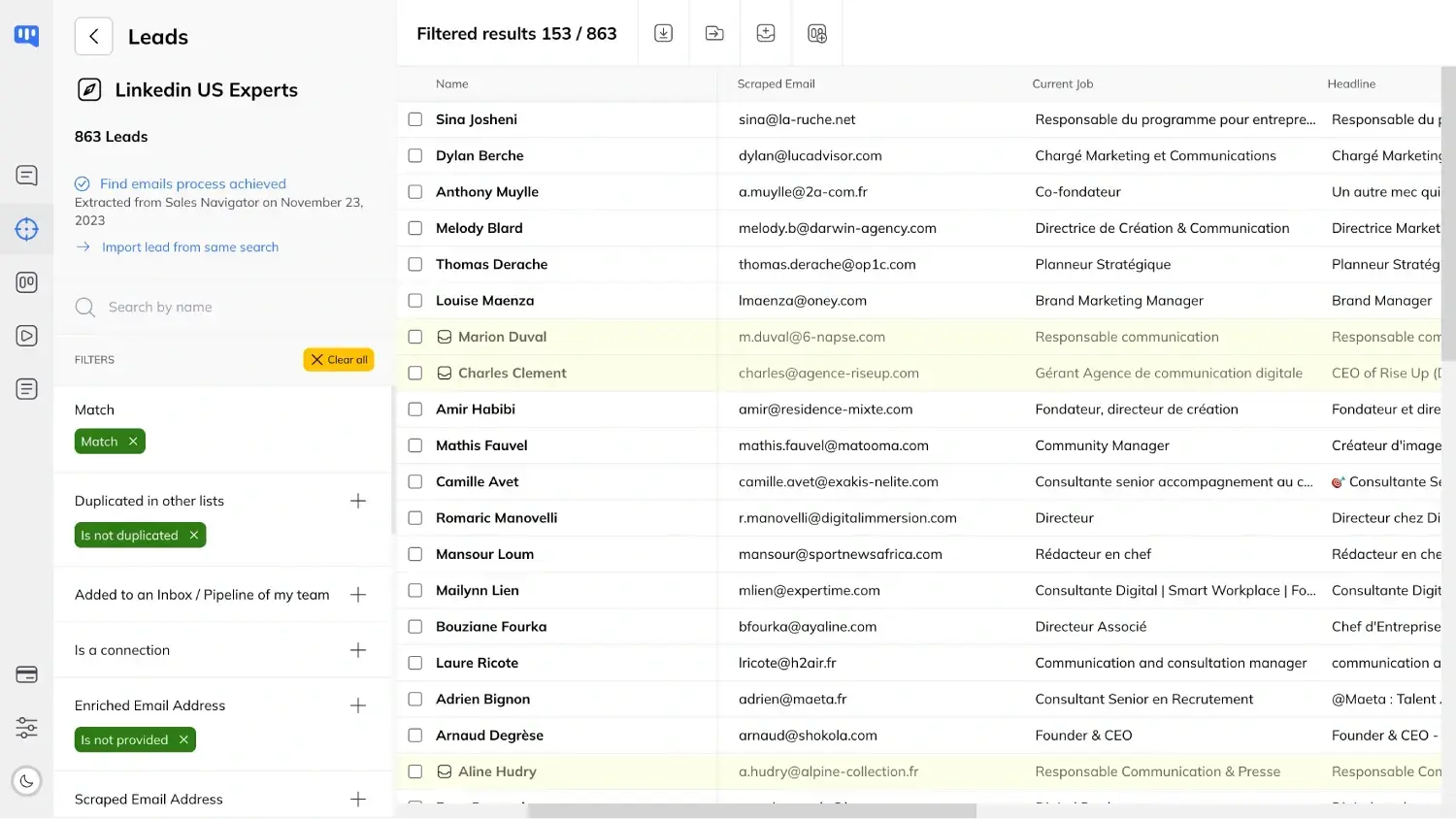Click the move-to-folder arrow icon in toolbar
This screenshot has height=819, width=1456.
(714, 33)
